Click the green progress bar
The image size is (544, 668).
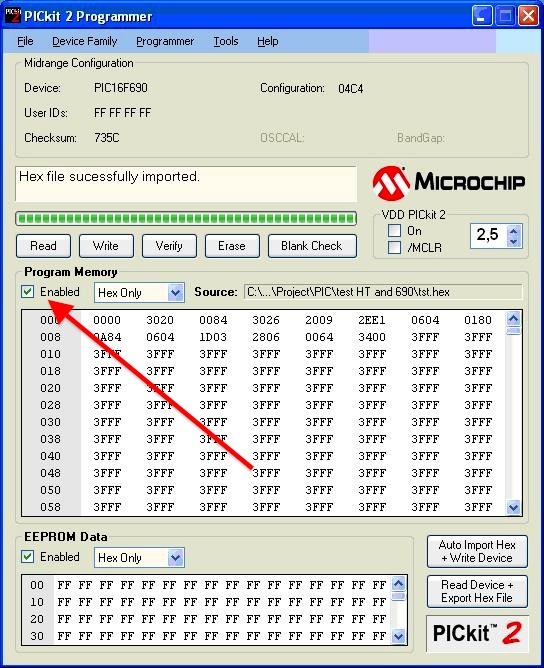[x=186, y=219]
